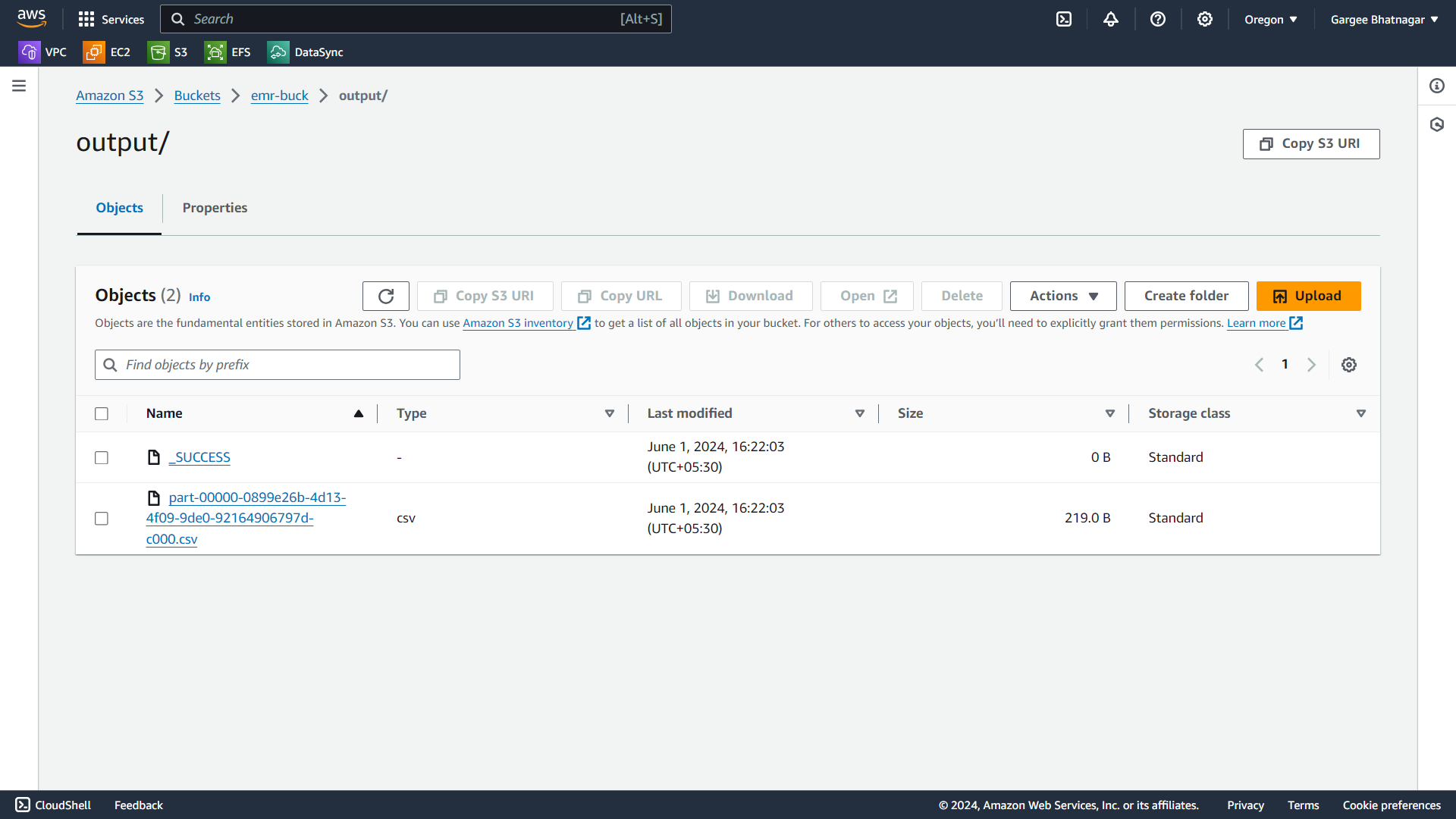The width and height of the screenshot is (1456, 819).
Task: Expand the Gargee Bhatnagar account menu
Action: point(1384,20)
